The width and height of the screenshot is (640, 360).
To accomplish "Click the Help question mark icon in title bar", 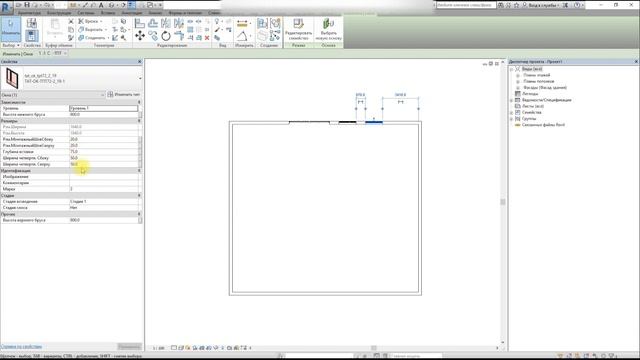I will 577,5.
